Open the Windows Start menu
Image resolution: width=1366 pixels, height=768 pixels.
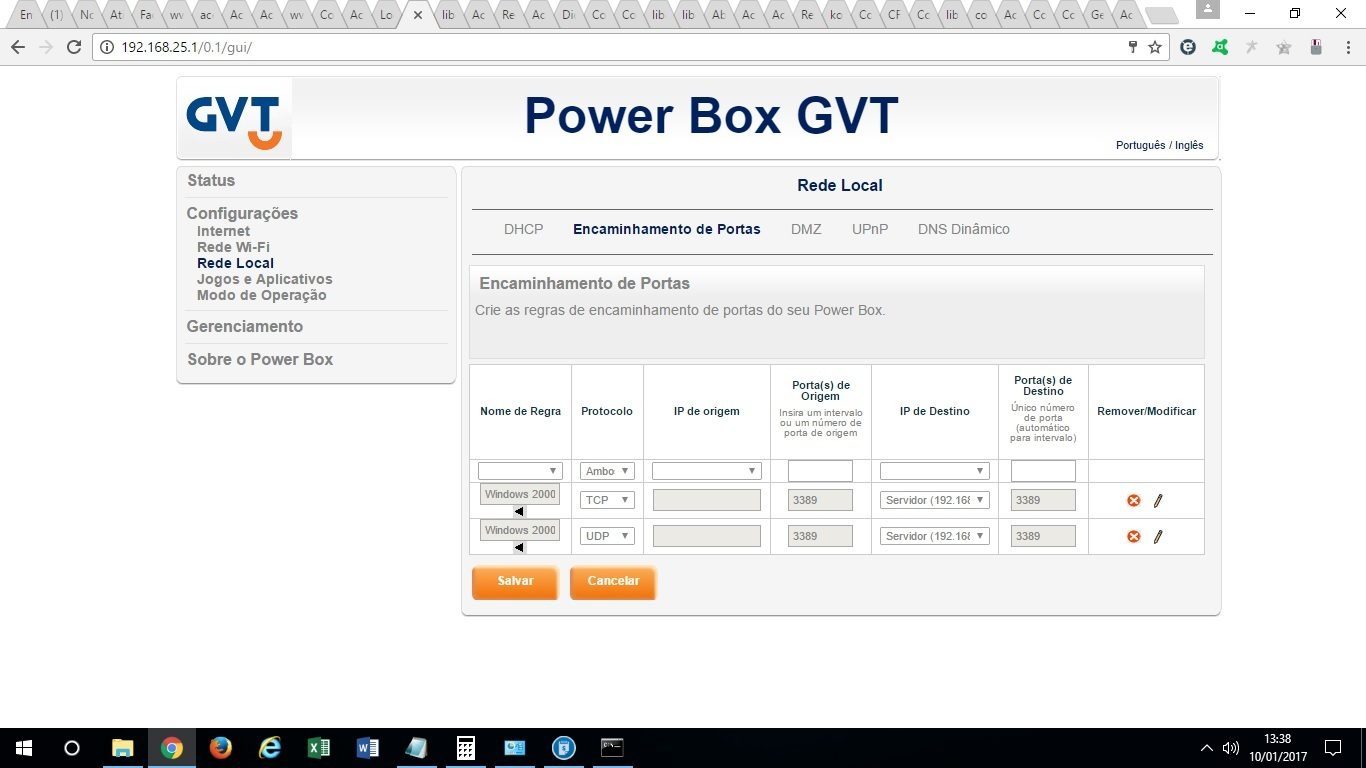(23, 748)
